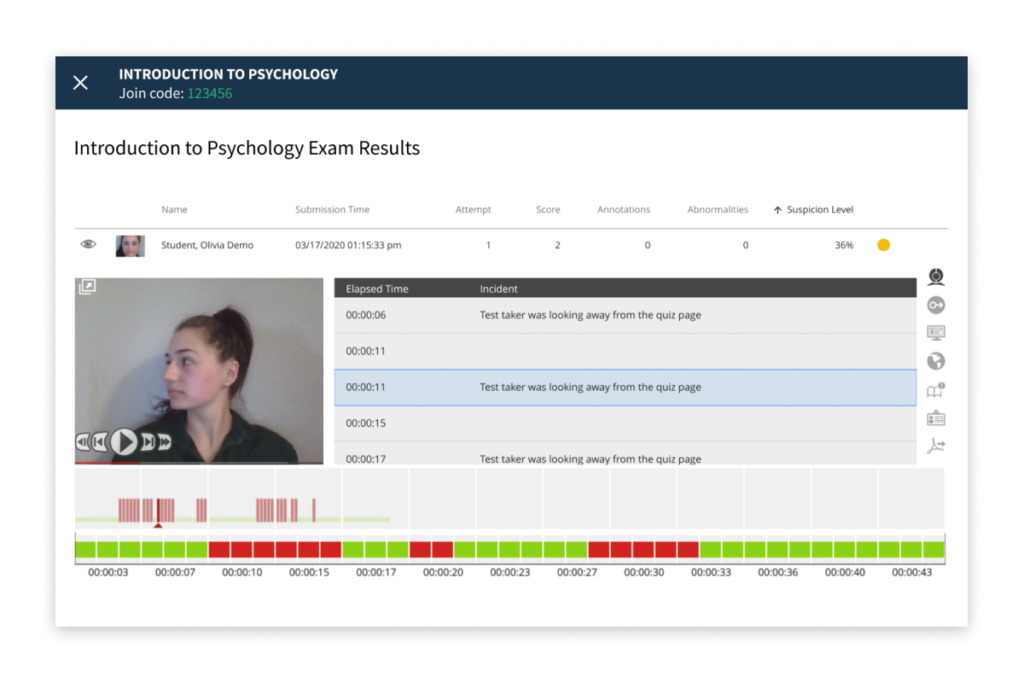Sort by Submission Time column

pos(332,210)
